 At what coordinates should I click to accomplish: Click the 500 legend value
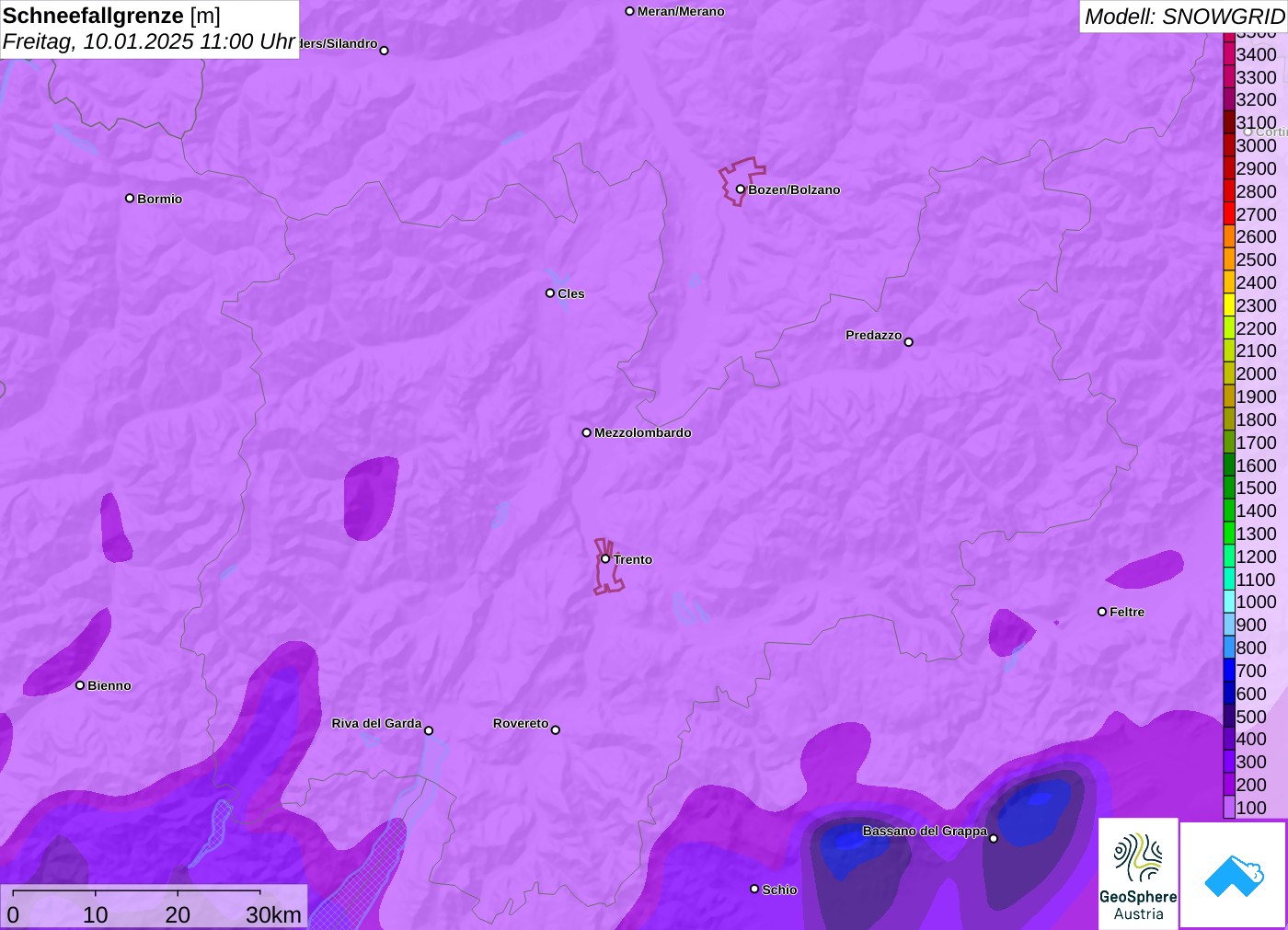1251,717
